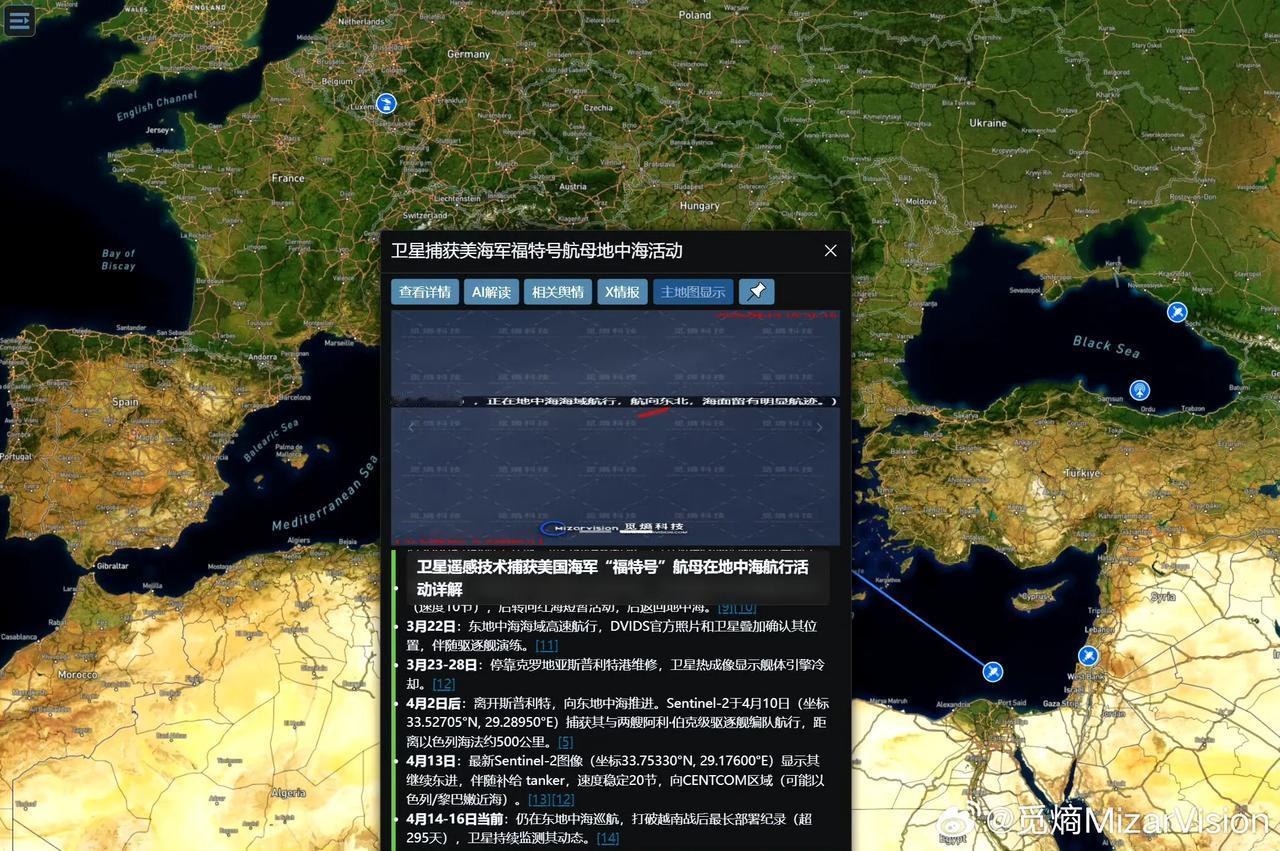Follow citation link [13]
The width and height of the screenshot is (1280, 851).
click(x=539, y=800)
